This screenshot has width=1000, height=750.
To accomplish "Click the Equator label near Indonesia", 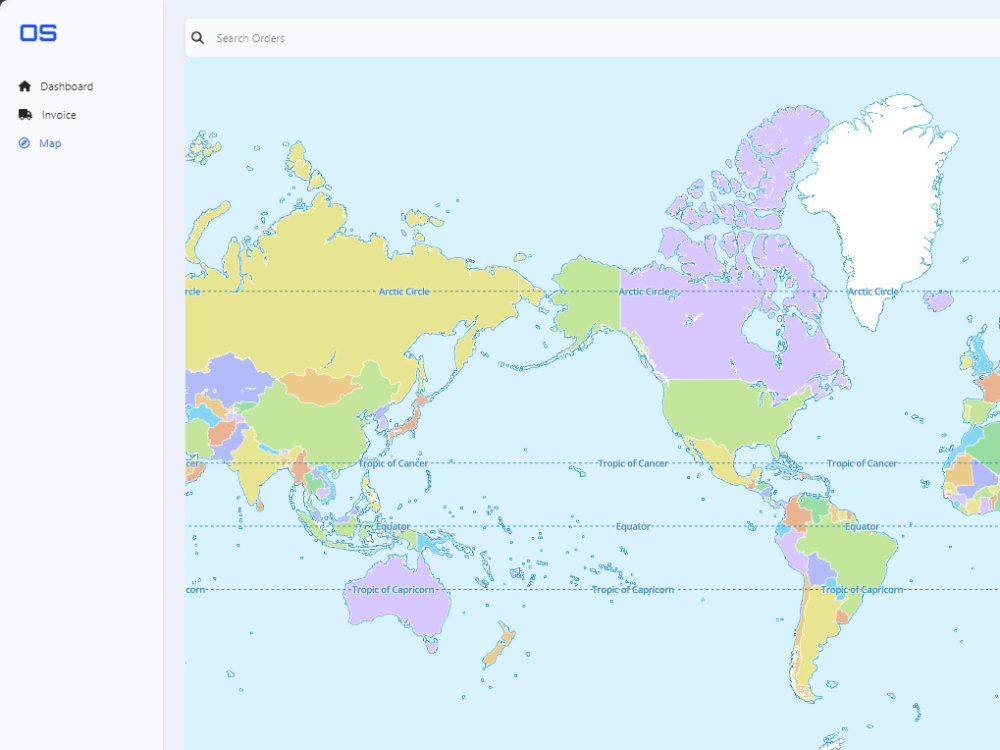I will pyautogui.click(x=393, y=527).
